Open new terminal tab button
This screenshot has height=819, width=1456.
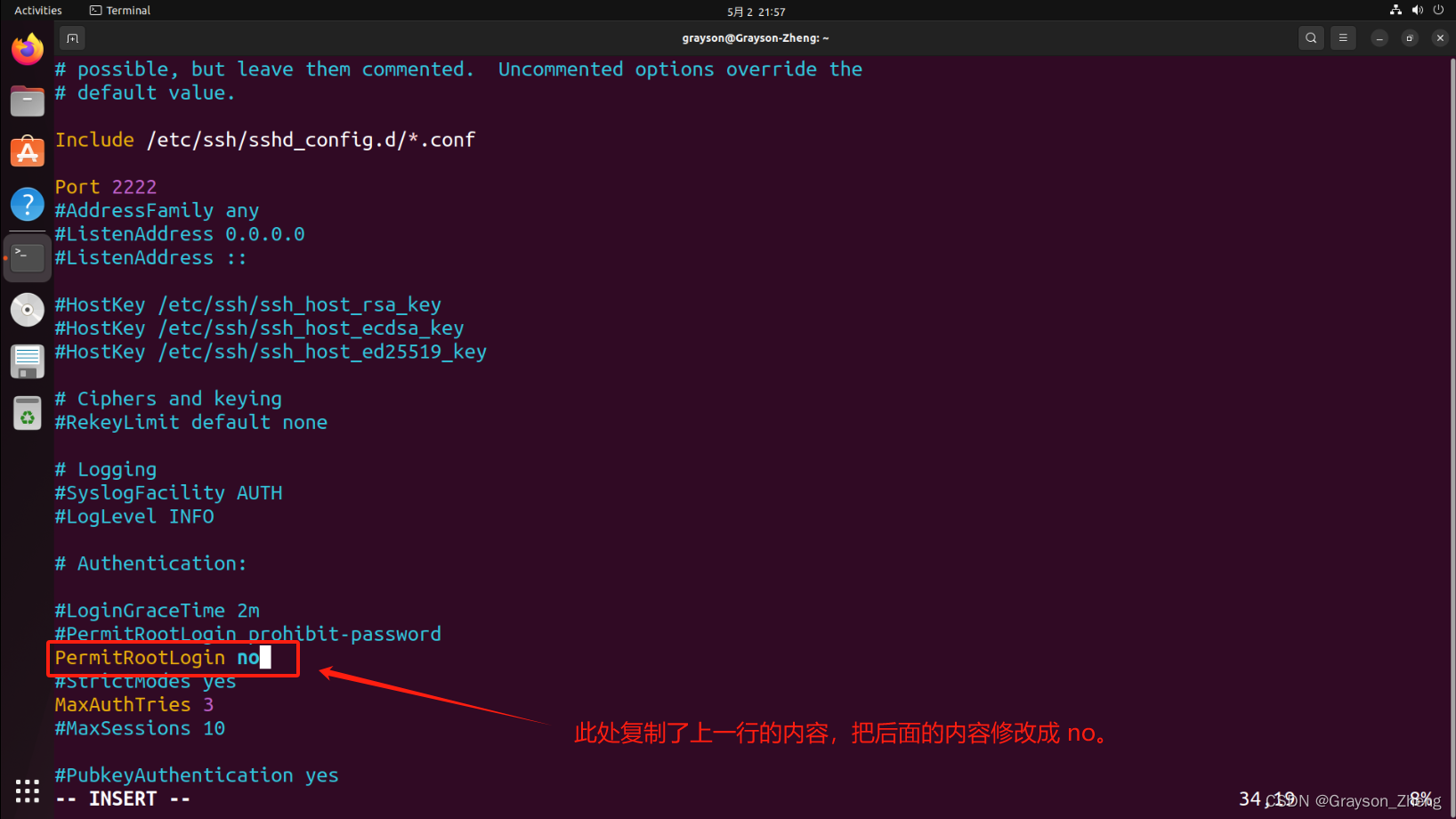[72, 38]
